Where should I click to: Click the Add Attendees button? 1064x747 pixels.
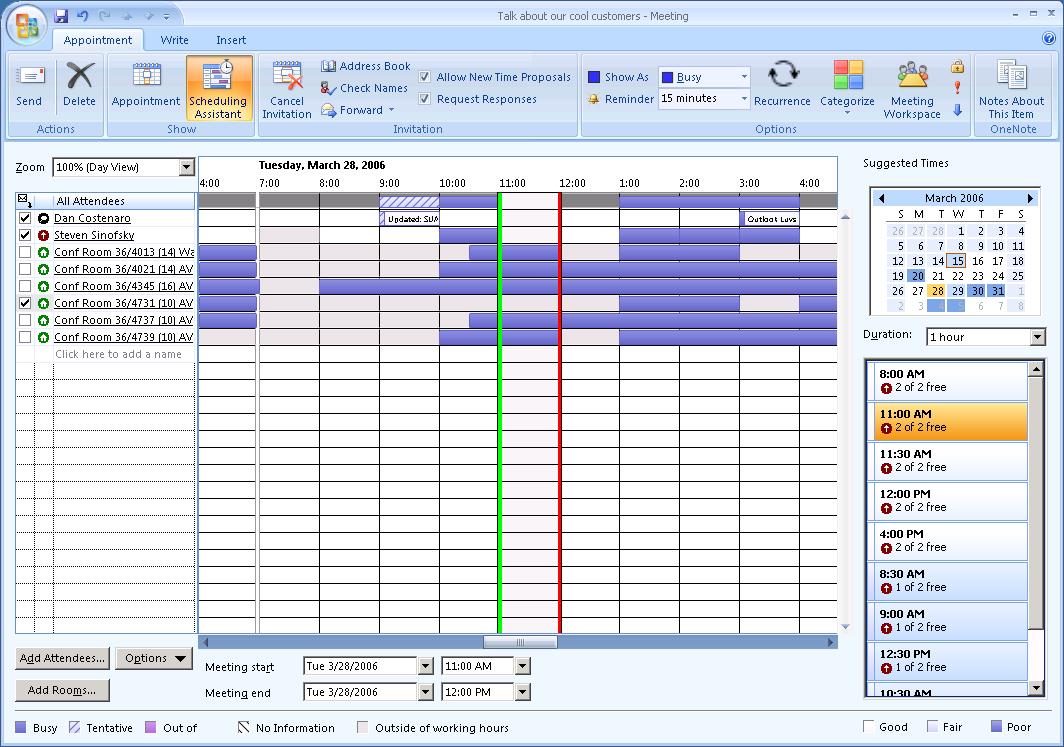click(x=62, y=658)
